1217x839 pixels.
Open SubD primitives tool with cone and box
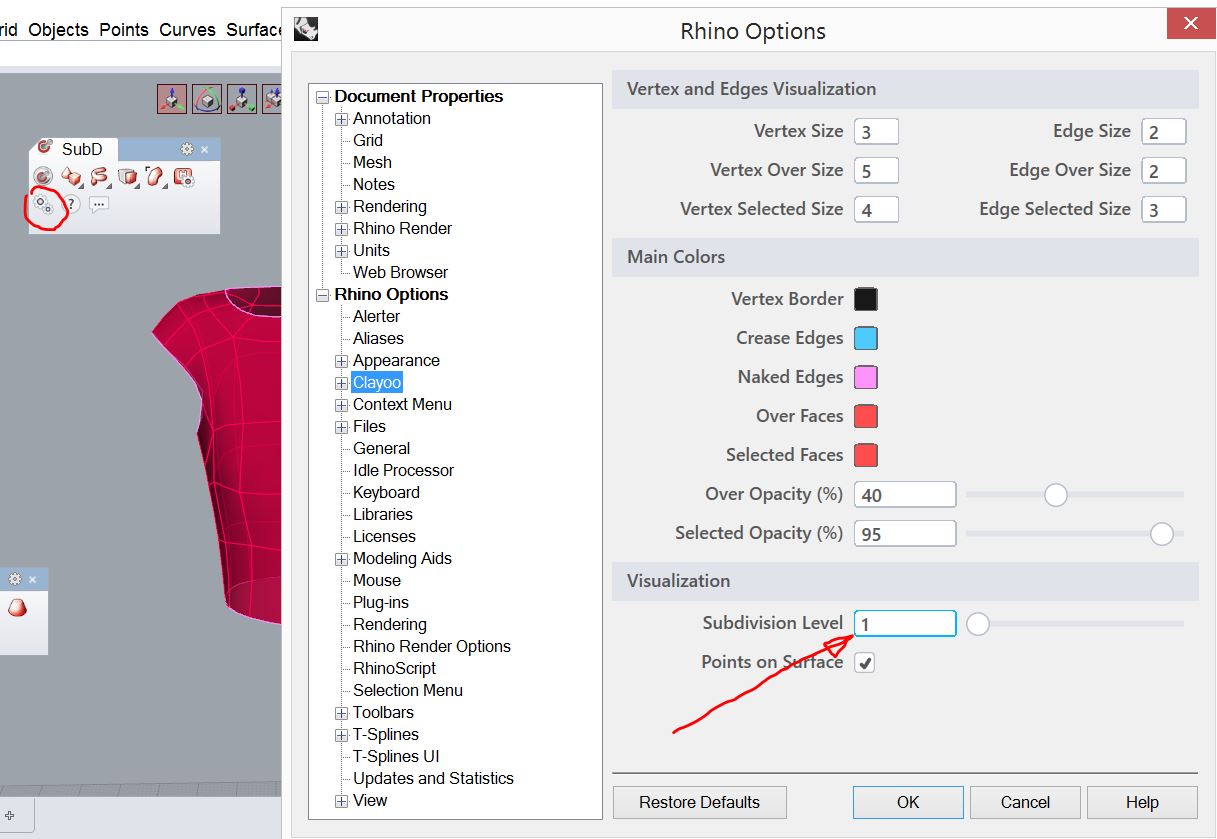coord(71,177)
